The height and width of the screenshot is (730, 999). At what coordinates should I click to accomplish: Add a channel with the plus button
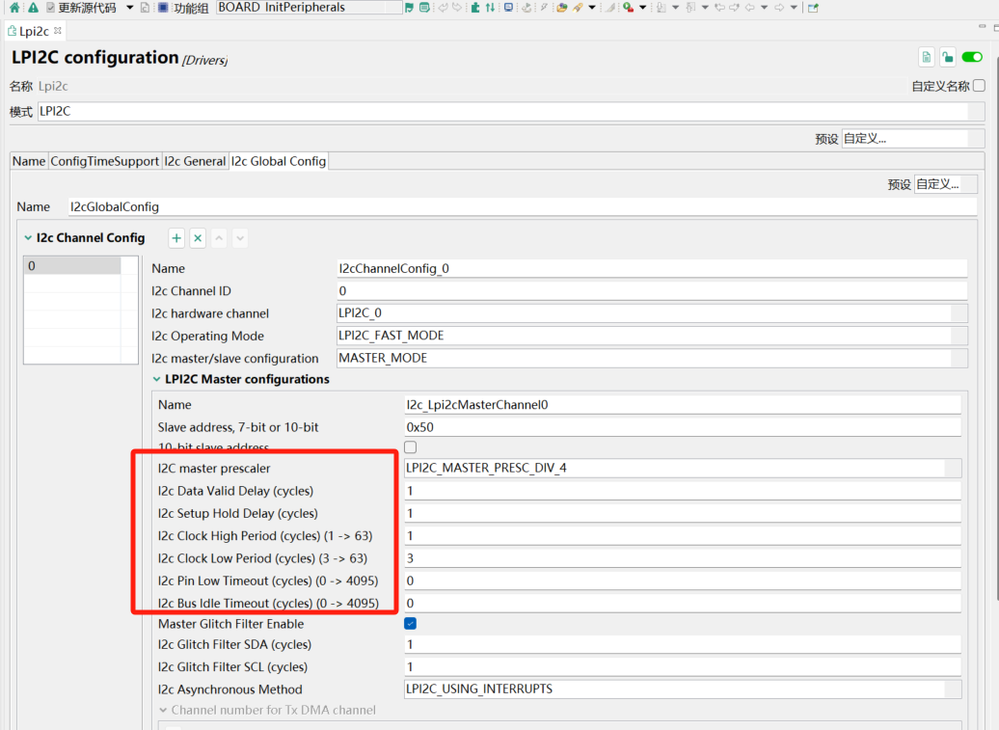pyautogui.click(x=176, y=238)
